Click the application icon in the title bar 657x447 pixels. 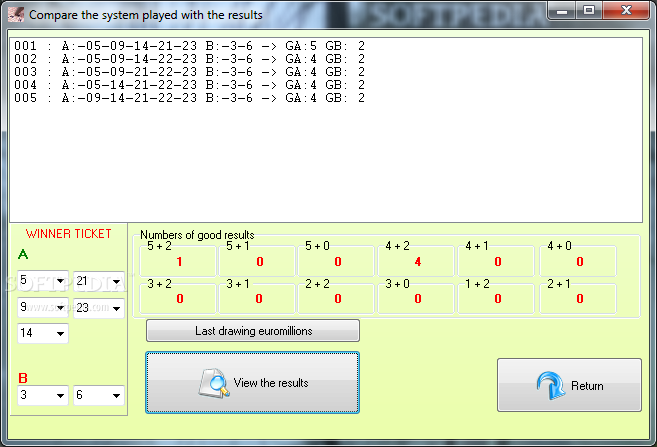[x=16, y=15]
